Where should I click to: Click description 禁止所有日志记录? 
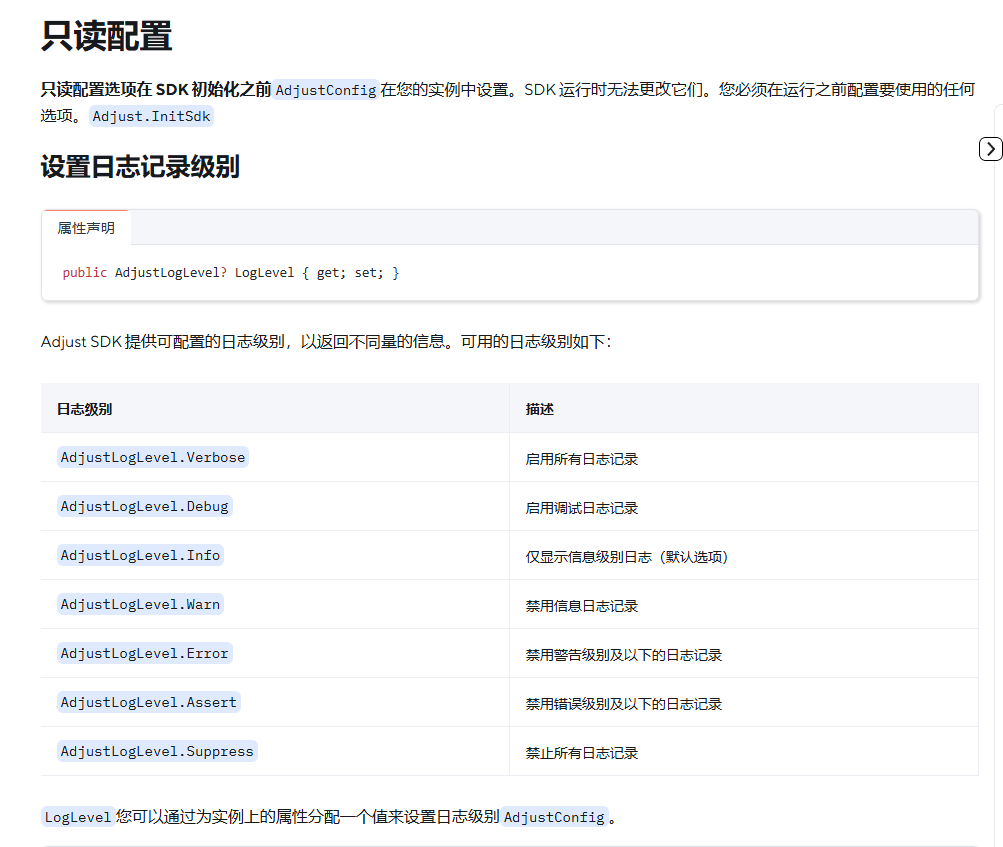[x=581, y=753]
